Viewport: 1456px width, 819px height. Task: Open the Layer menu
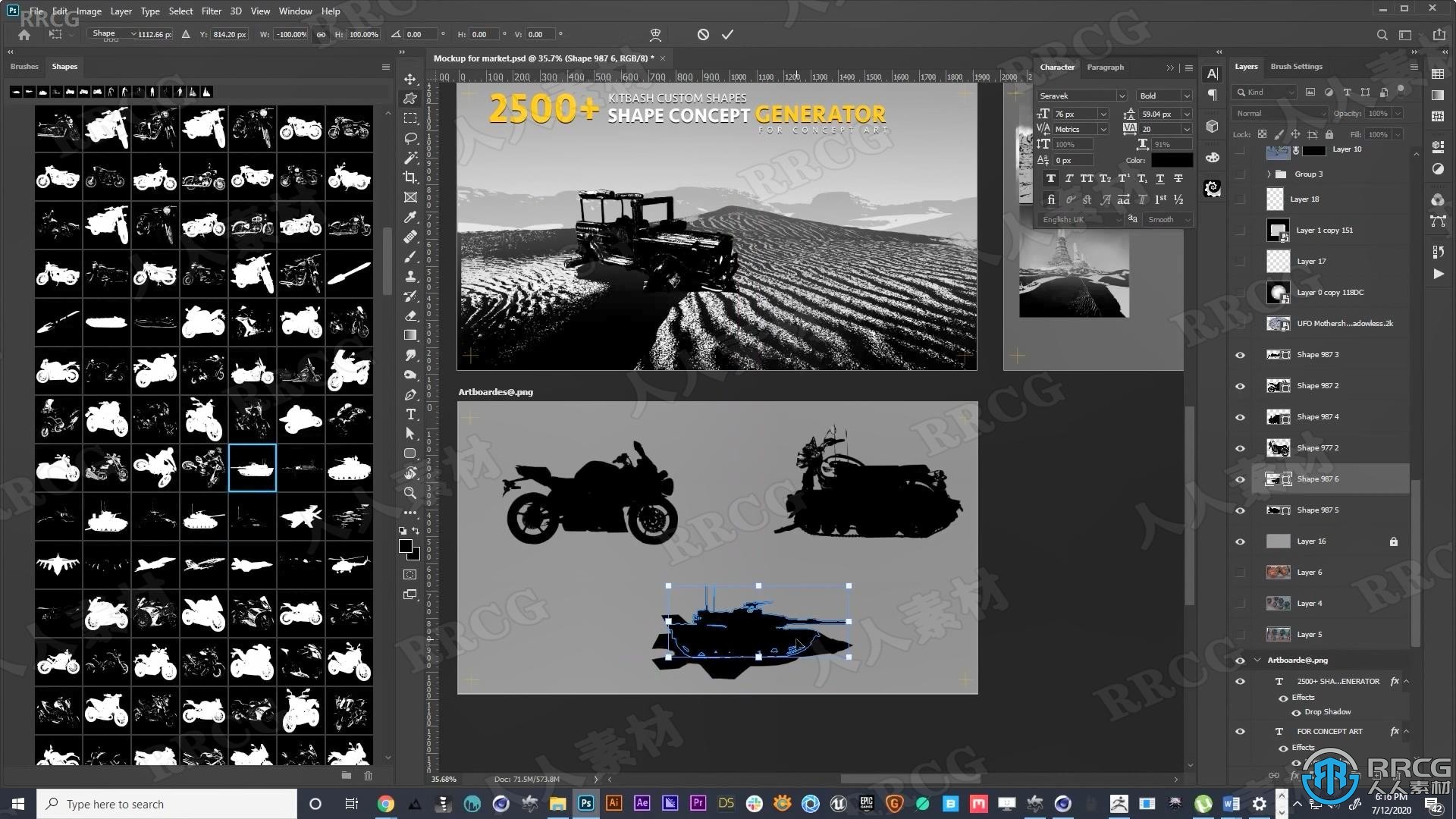tap(121, 11)
